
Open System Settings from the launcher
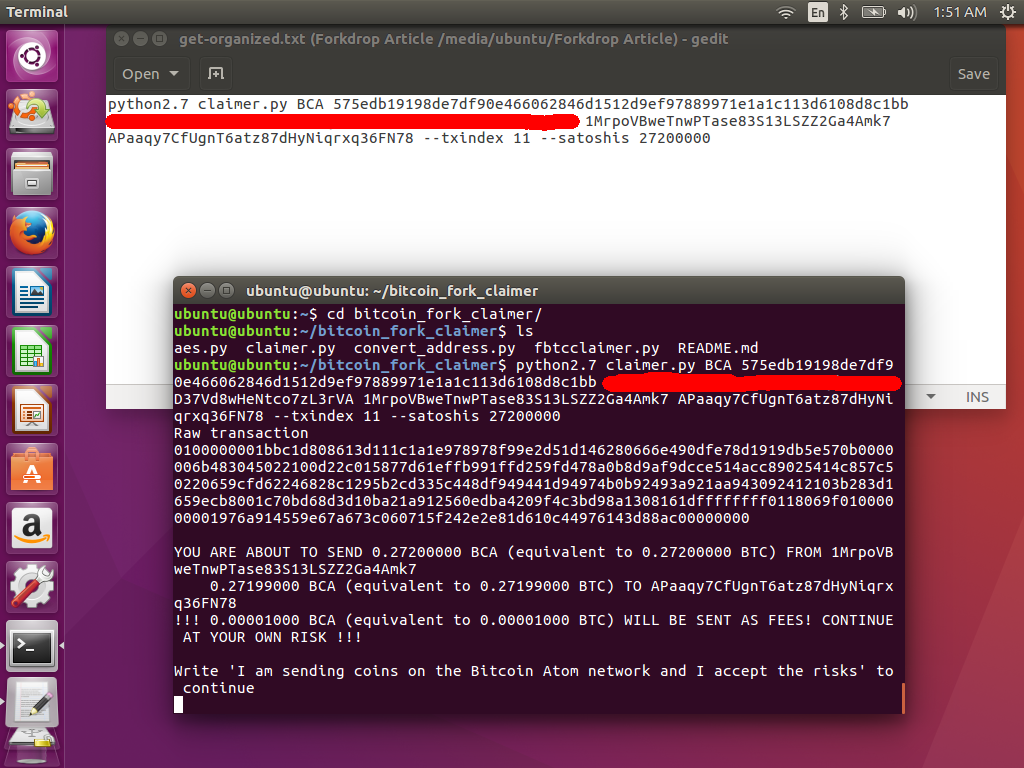coord(33,587)
